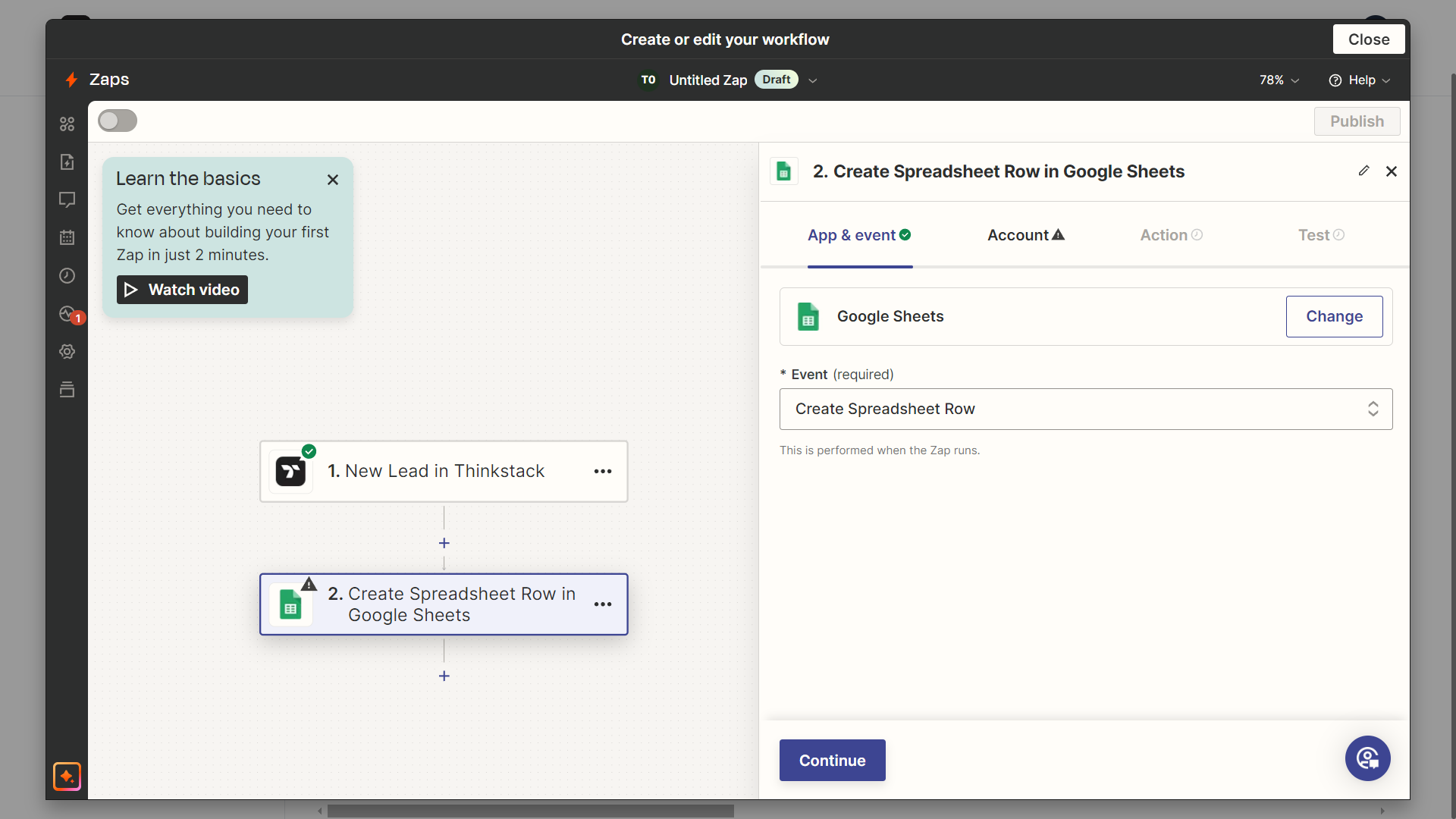This screenshot has width=1456, height=819.
Task: Click the Continue button to proceed
Action: pyautogui.click(x=832, y=761)
